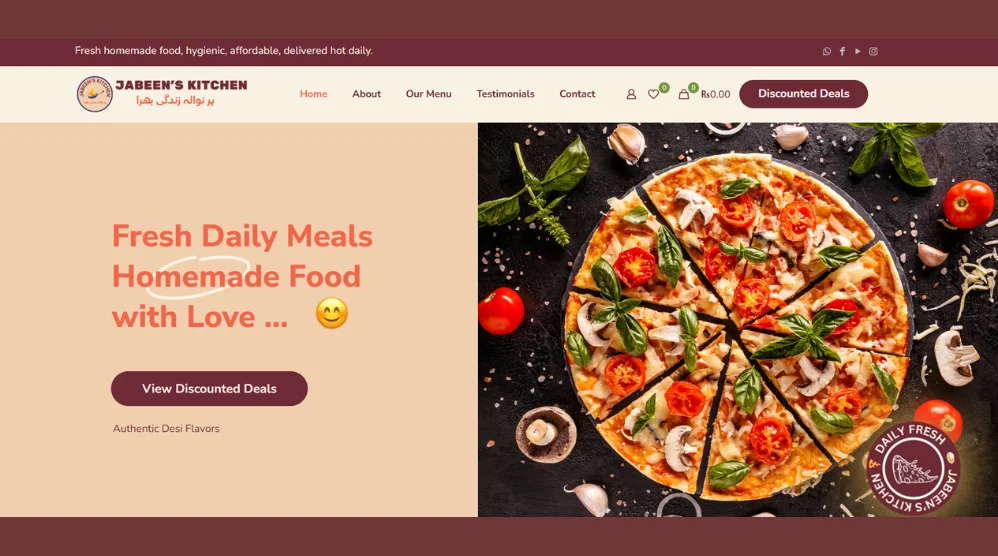Image resolution: width=998 pixels, height=556 pixels.
Task: Click the Discounted Deals header button
Action: point(803,94)
